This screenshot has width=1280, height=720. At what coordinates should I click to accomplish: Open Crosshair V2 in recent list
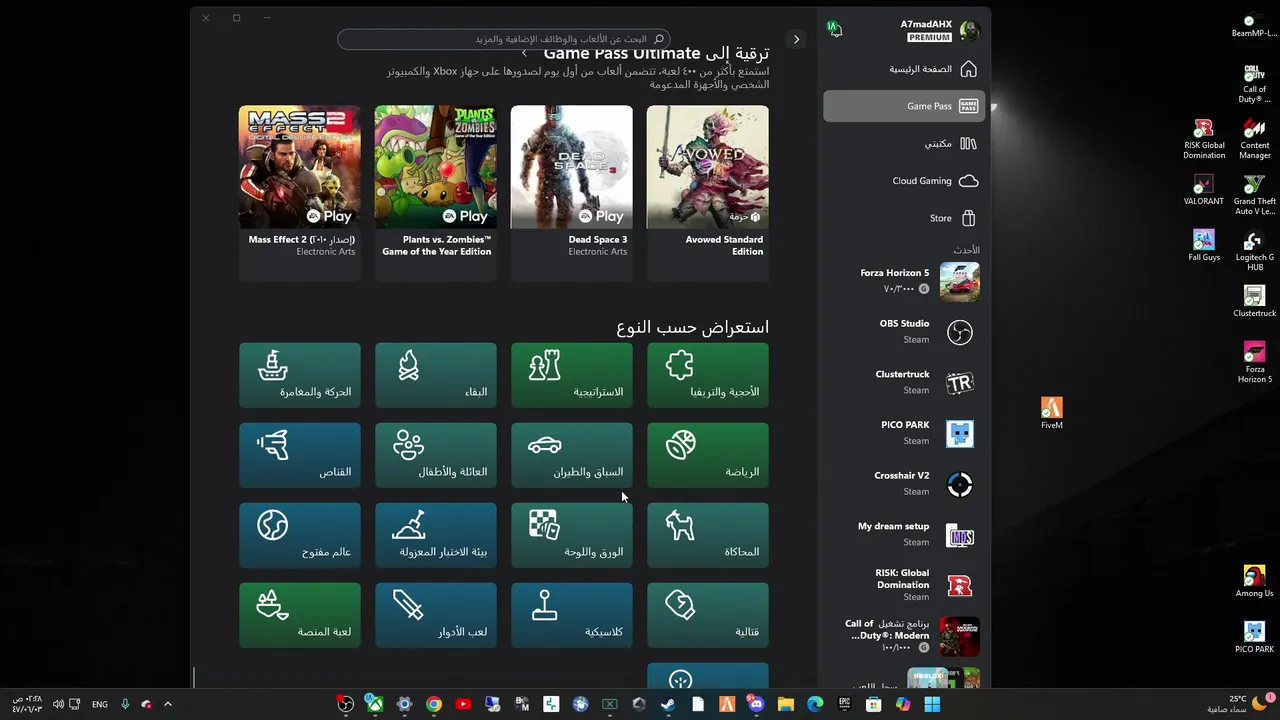(904, 484)
